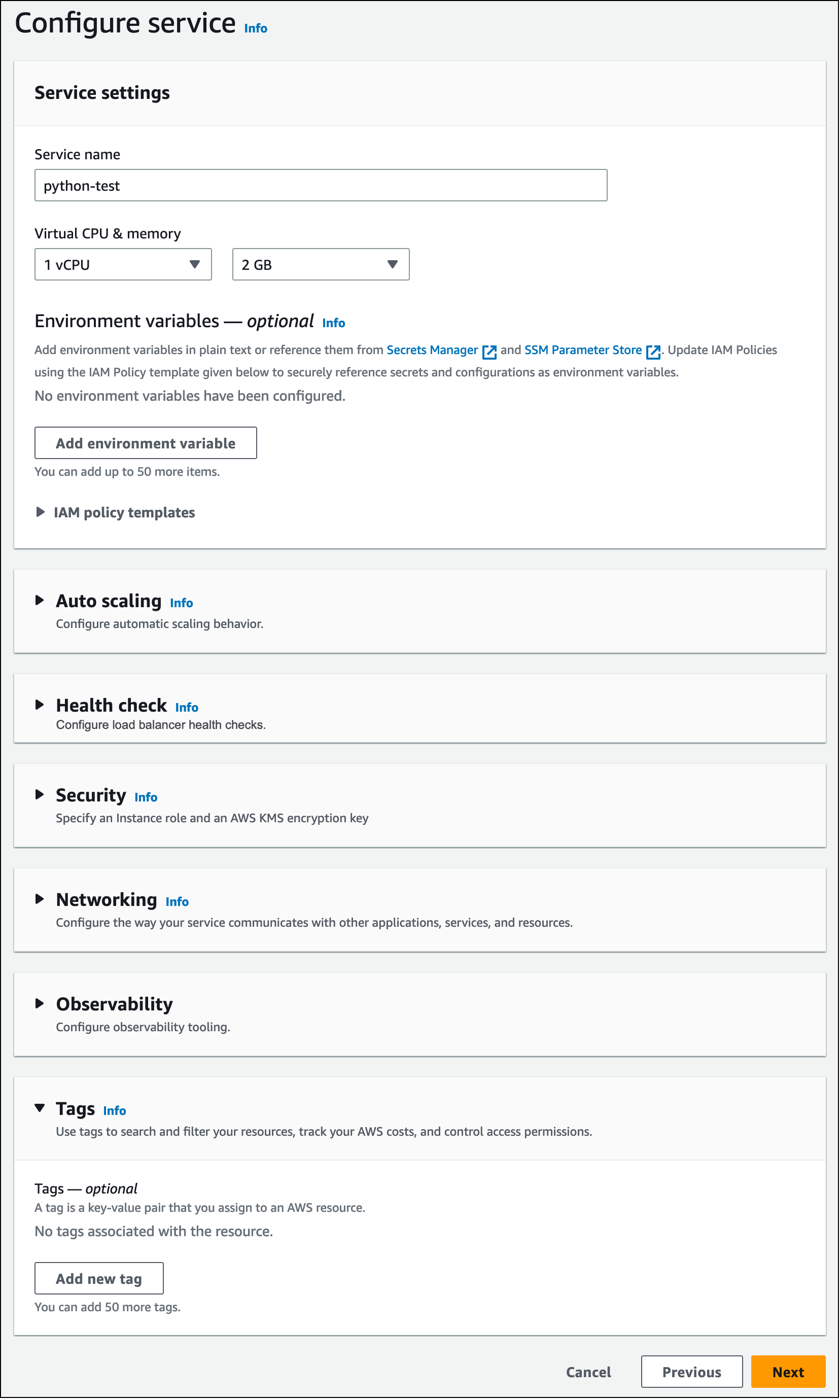Image resolution: width=840 pixels, height=1400 pixels.
Task: Click the Next button to proceed
Action: 787,1372
